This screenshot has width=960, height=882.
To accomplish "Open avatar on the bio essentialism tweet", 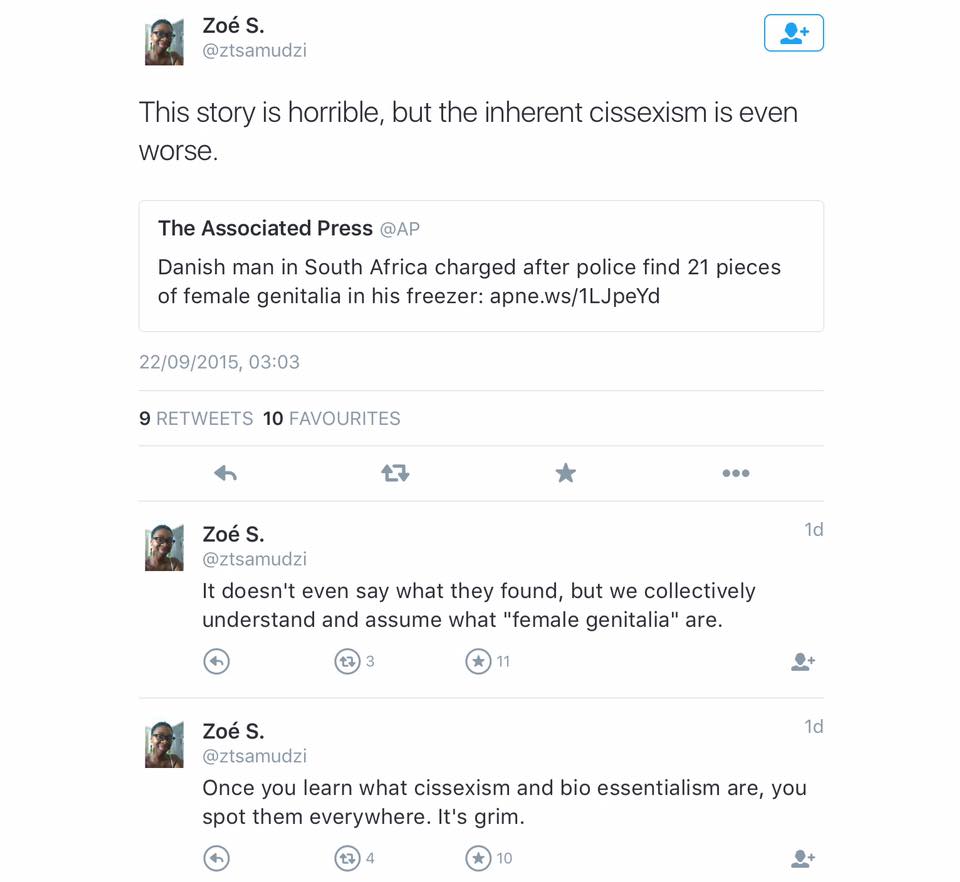I will coord(164,744).
